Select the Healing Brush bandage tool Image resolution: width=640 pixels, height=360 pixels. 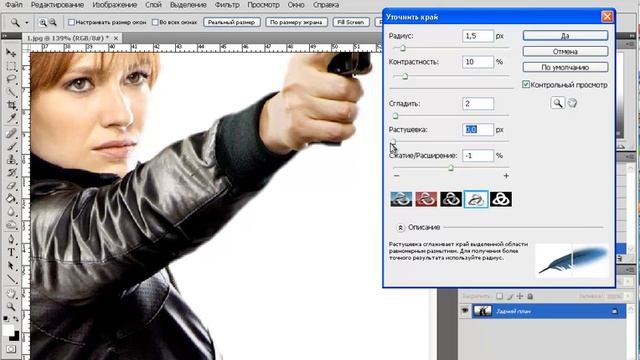pos(11,132)
